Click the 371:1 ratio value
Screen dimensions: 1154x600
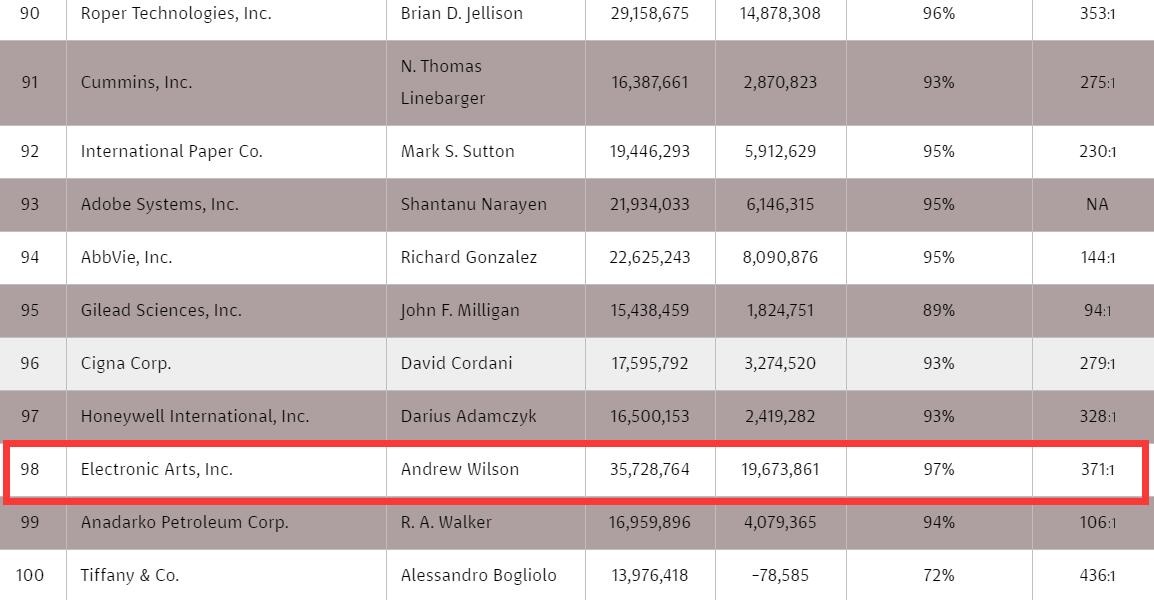click(x=1097, y=469)
